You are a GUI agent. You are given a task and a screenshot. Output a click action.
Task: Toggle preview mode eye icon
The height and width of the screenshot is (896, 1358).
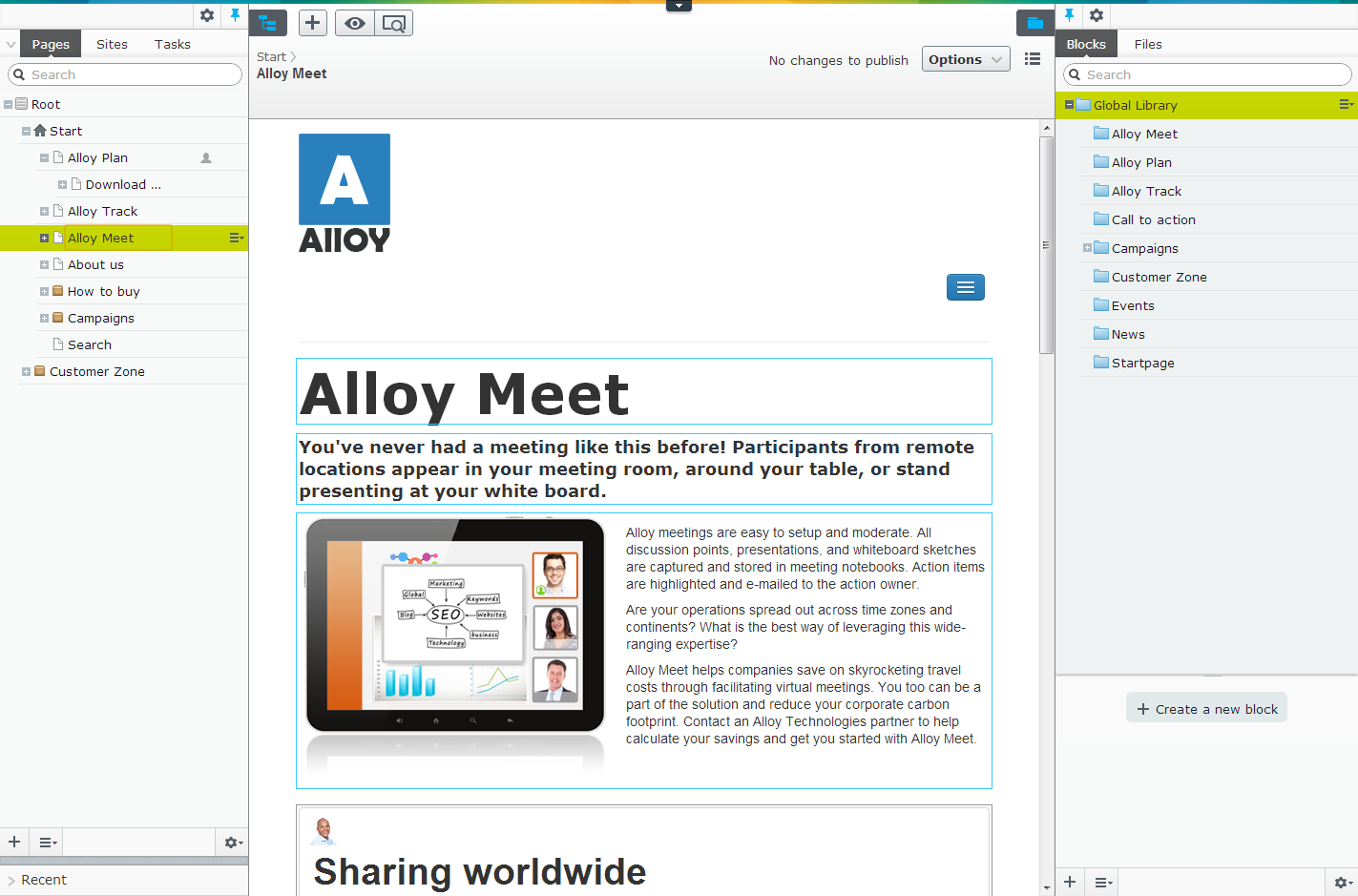pos(355,23)
